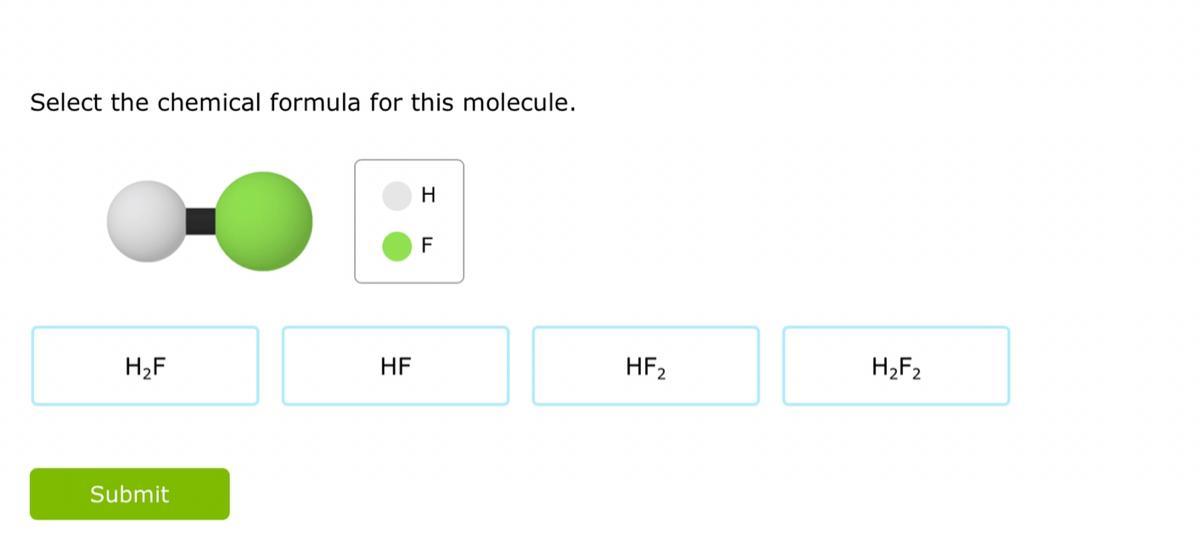This screenshot has width=1200, height=535.
Task: Click the black bond between the atoms
Action: [x=200, y=221]
